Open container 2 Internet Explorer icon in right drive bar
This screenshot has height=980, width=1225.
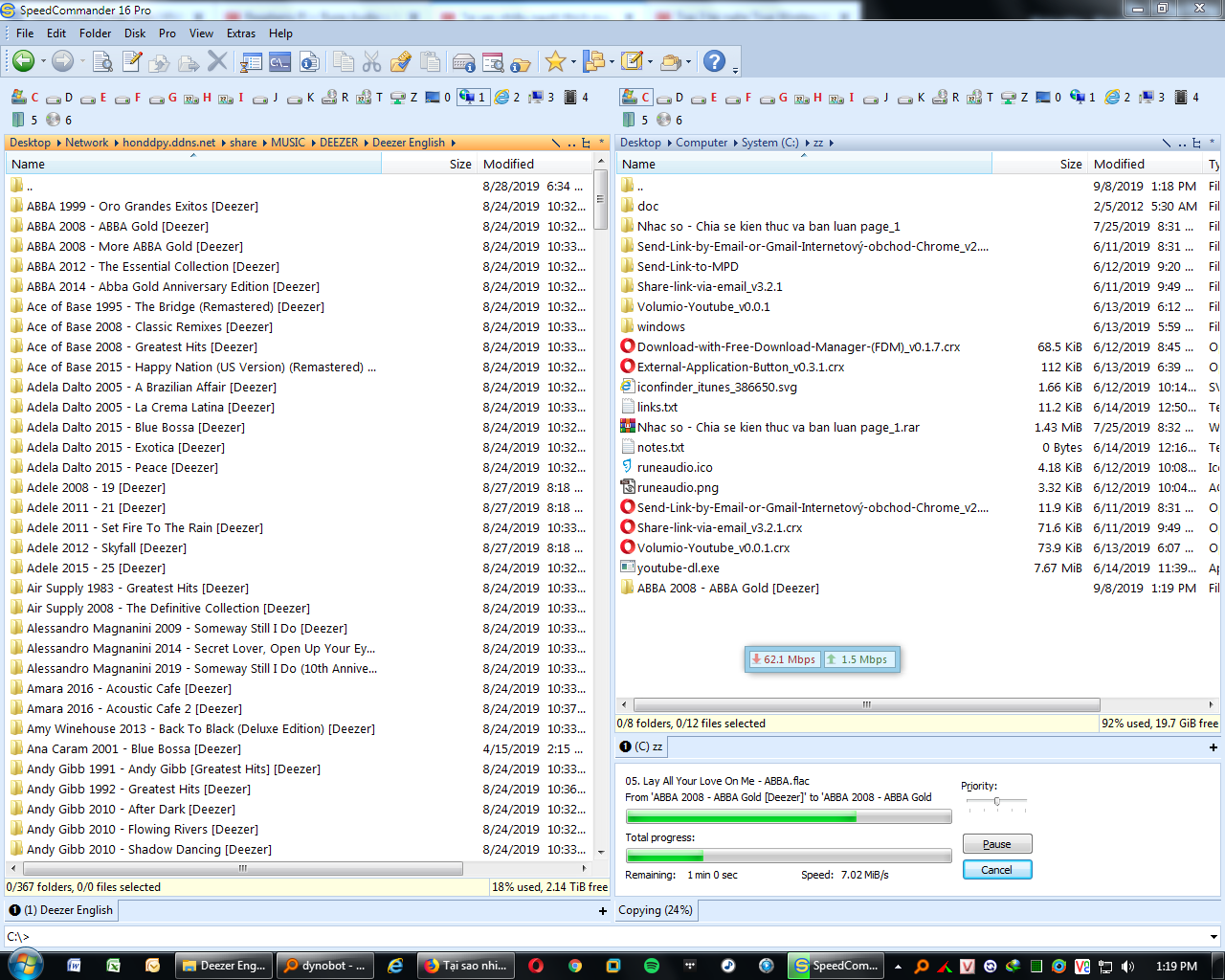(x=1118, y=97)
